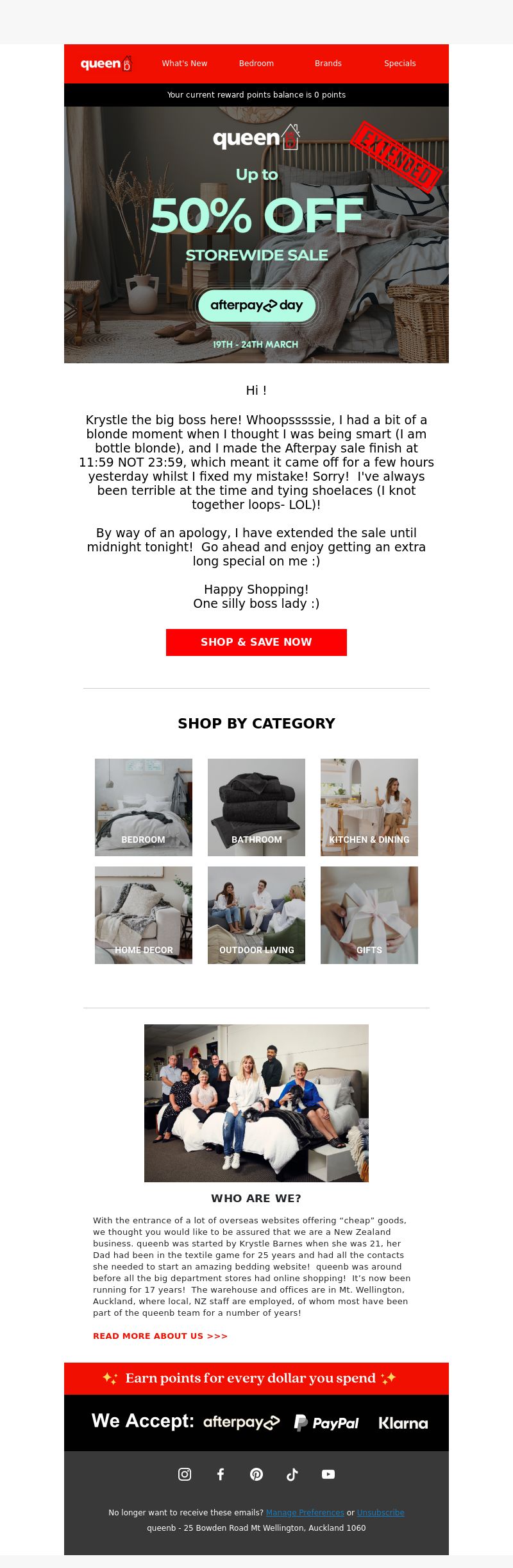Viewport: 513px width, 1568px height.
Task: Open the Outdoor Living category tile
Action: tap(256, 915)
